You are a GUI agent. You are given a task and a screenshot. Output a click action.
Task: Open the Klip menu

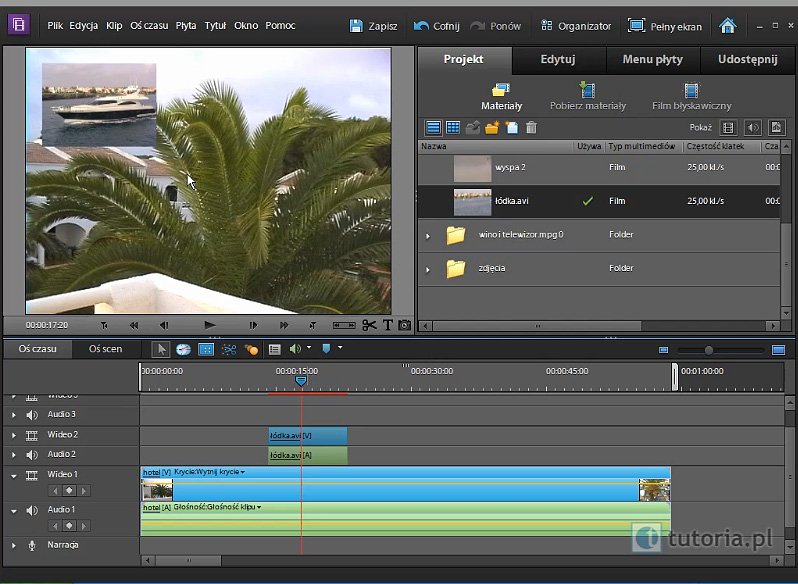click(114, 25)
